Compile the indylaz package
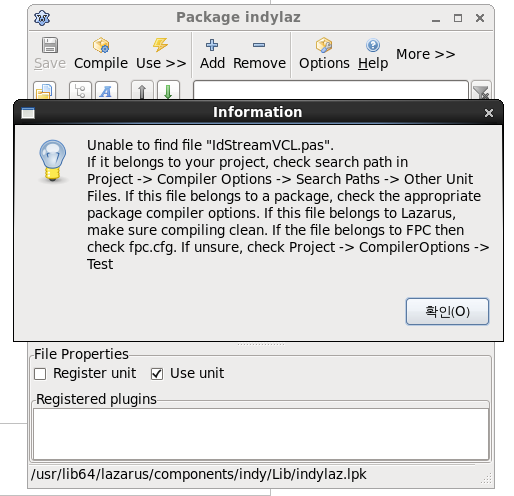514x496 pixels. [x=101, y=54]
